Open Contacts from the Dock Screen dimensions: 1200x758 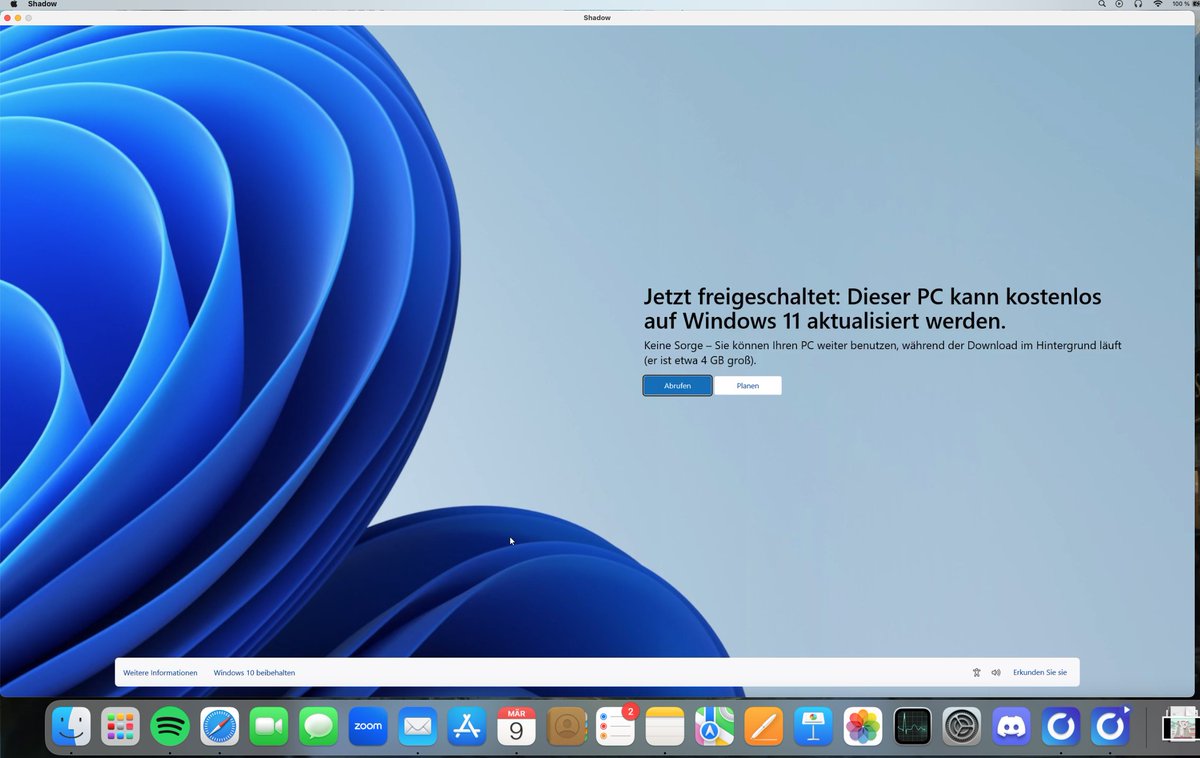pos(567,726)
